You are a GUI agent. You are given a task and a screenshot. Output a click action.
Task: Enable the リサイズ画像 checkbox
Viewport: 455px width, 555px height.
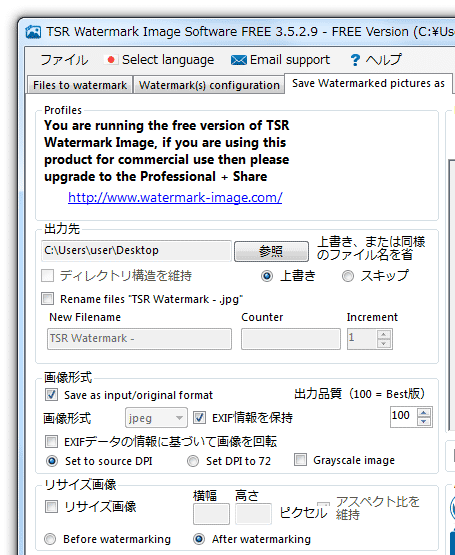pos(52,507)
